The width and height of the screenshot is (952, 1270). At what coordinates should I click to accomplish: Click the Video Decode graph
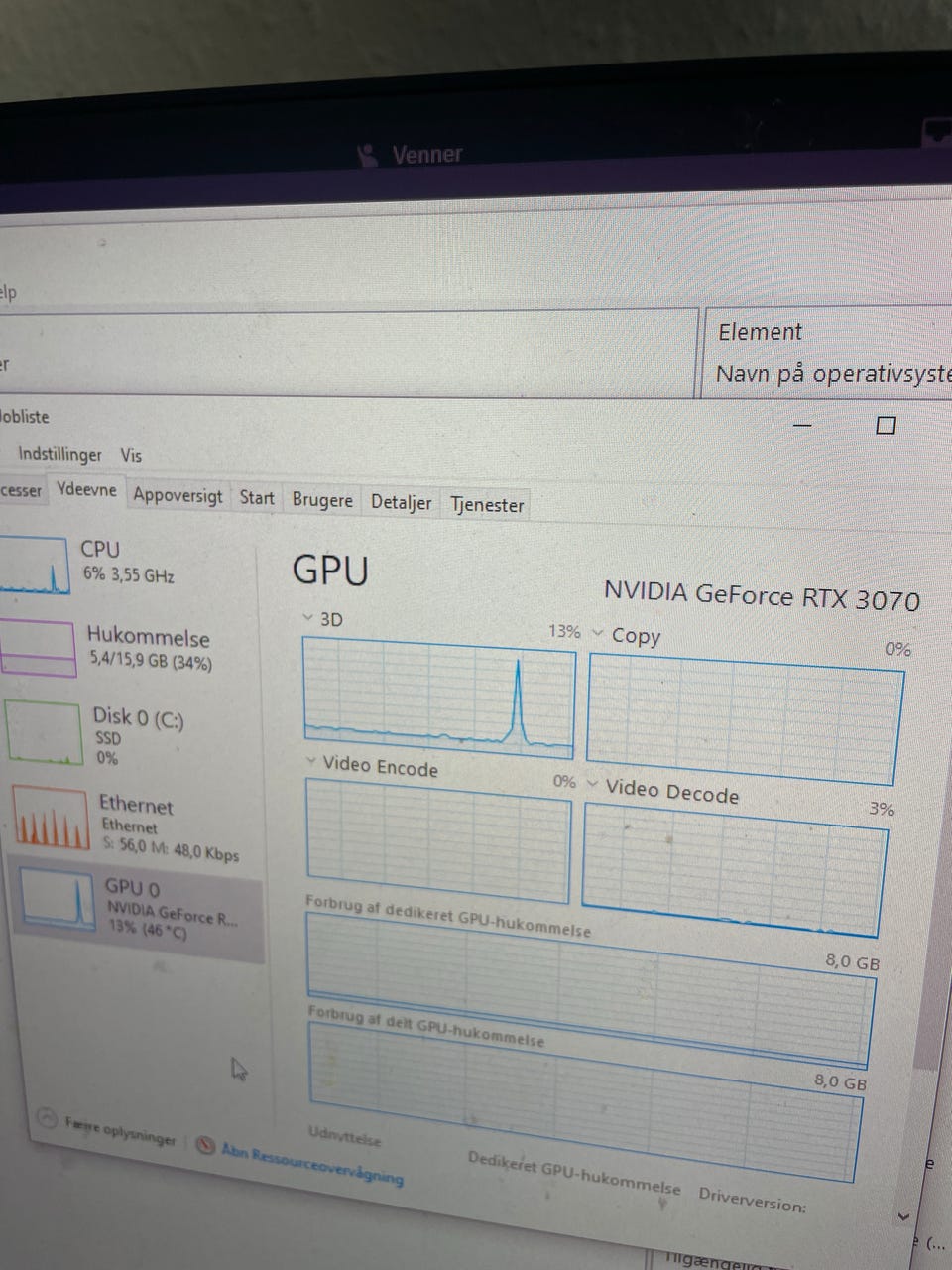click(x=734, y=870)
